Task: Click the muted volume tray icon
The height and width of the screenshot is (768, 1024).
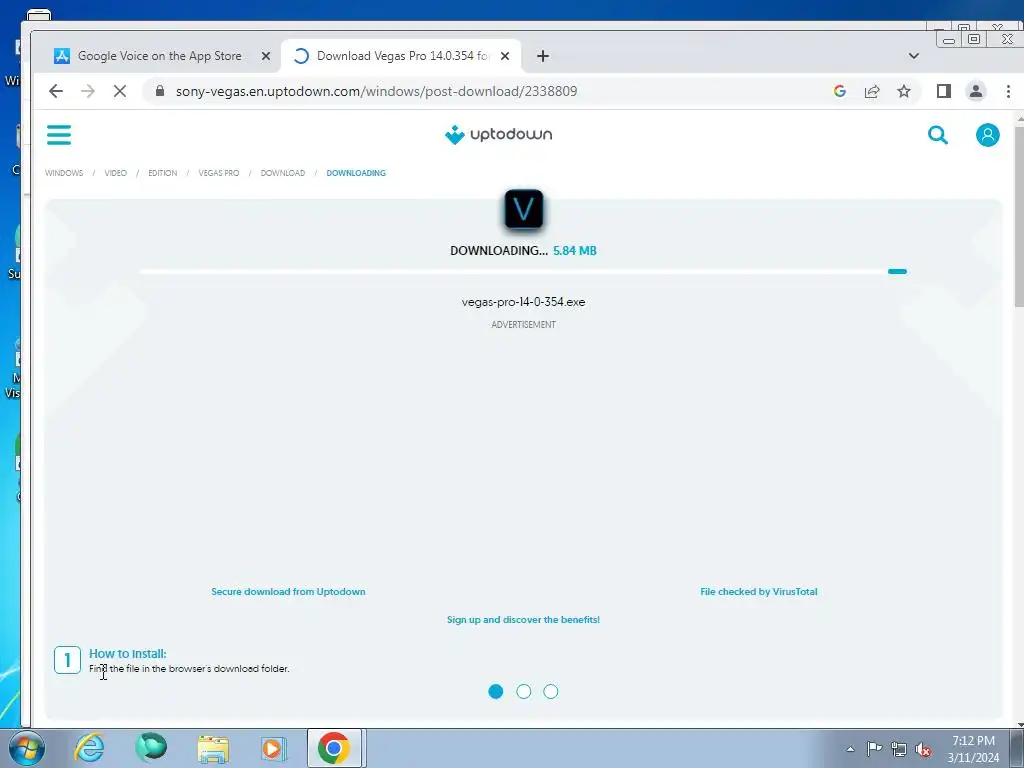Action: point(923,750)
